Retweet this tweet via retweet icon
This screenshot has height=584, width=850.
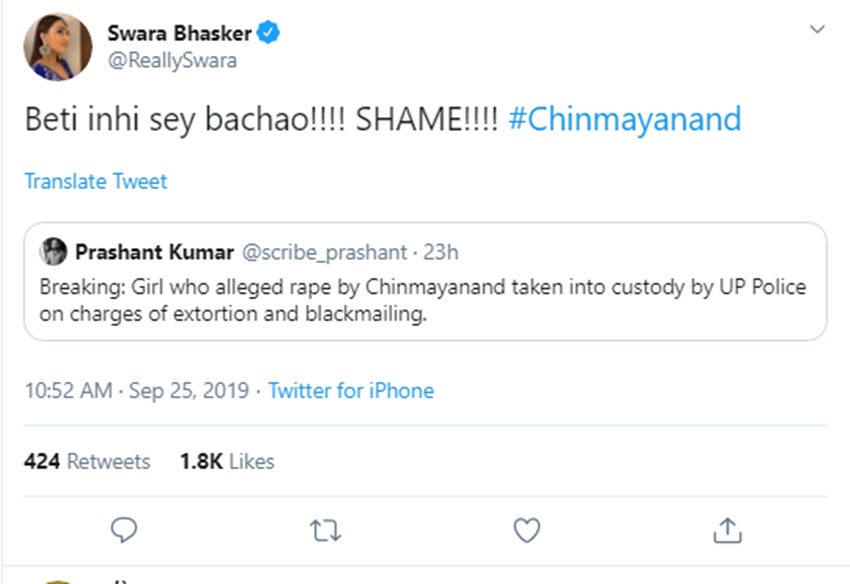(x=325, y=530)
